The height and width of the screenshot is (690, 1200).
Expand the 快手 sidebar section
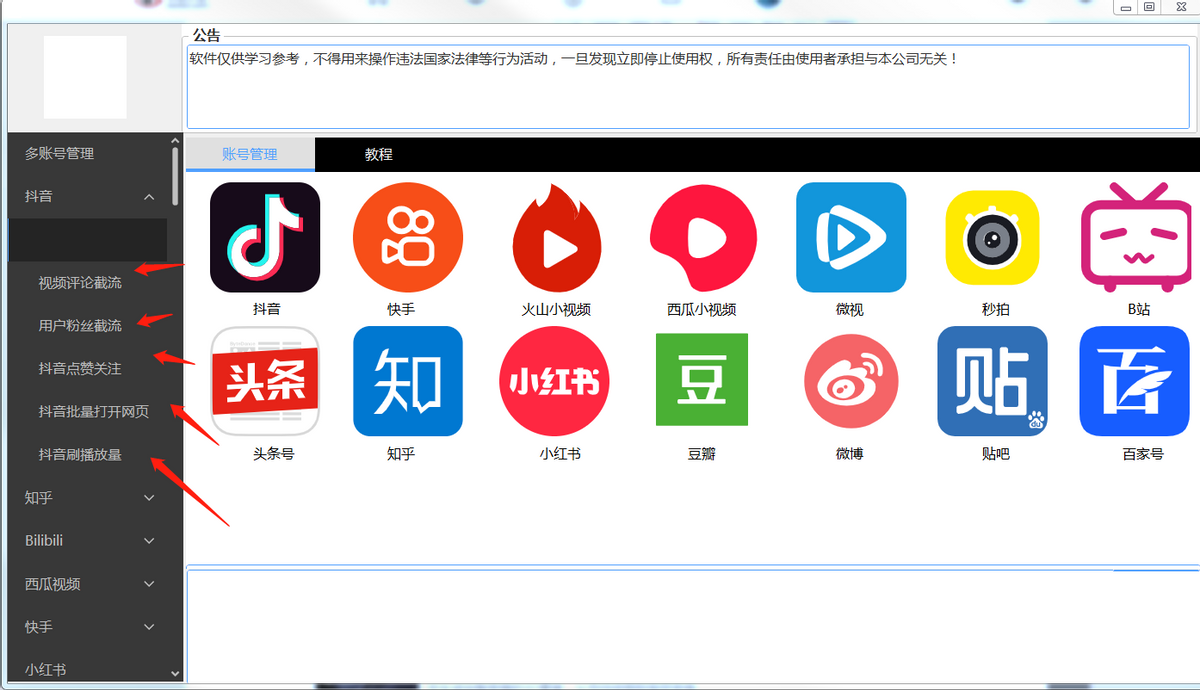87,627
